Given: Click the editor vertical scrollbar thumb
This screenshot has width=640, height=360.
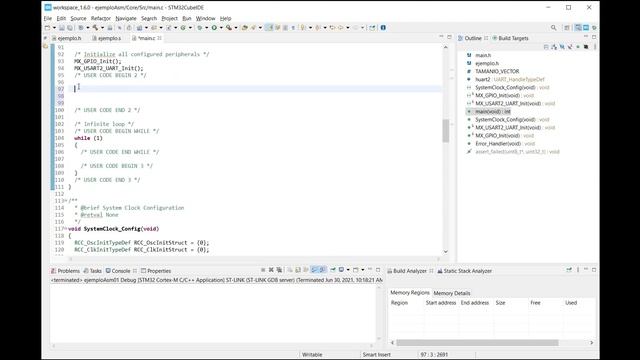Looking at the screenshot, I should click(446, 131).
